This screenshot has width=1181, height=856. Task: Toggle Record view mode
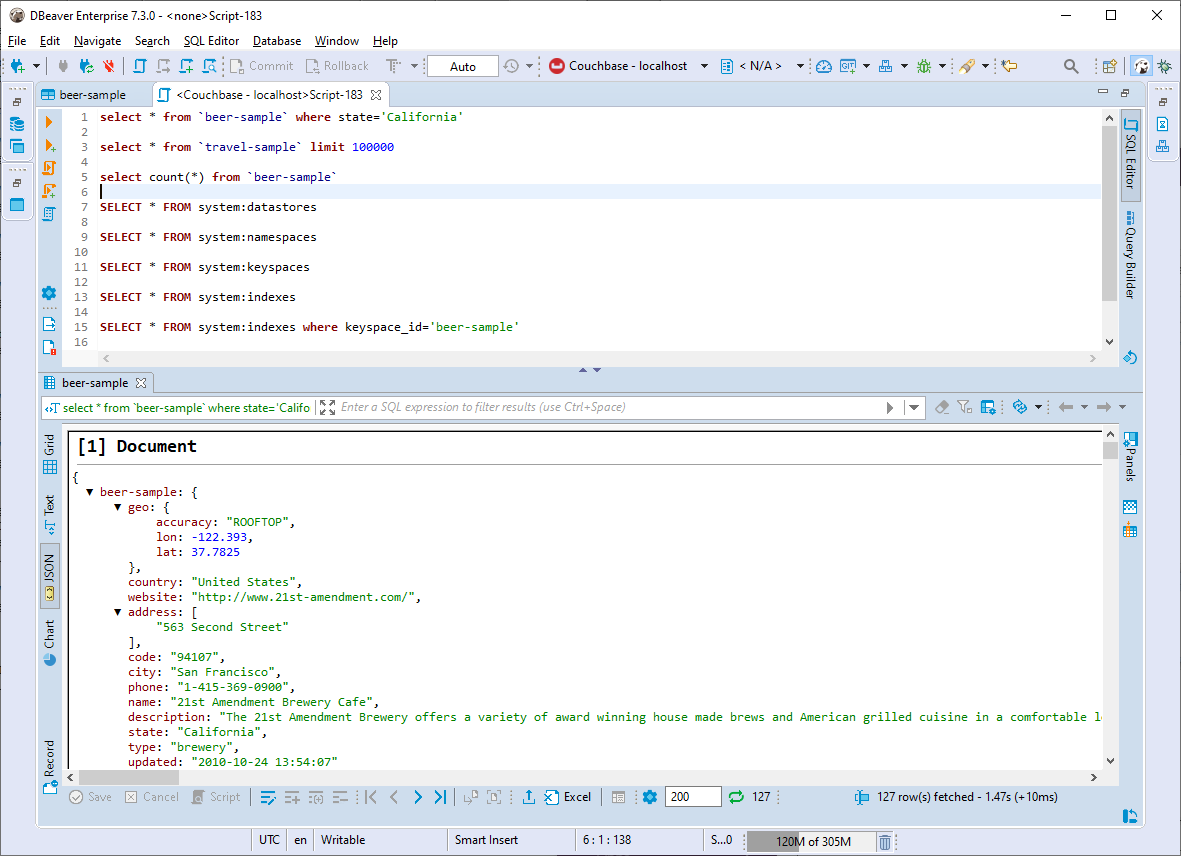click(50, 767)
